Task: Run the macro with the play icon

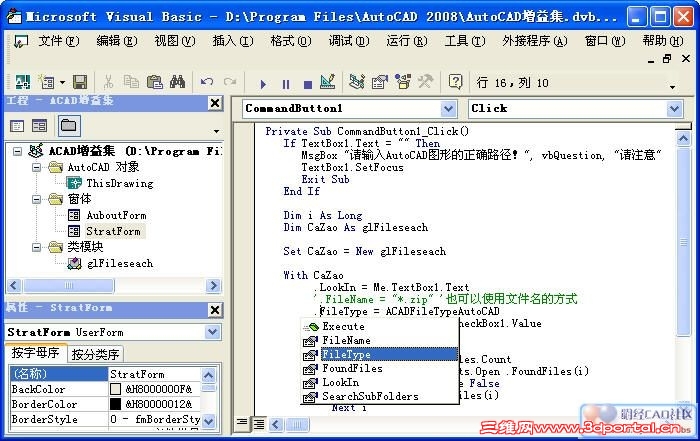Action: click(x=263, y=83)
